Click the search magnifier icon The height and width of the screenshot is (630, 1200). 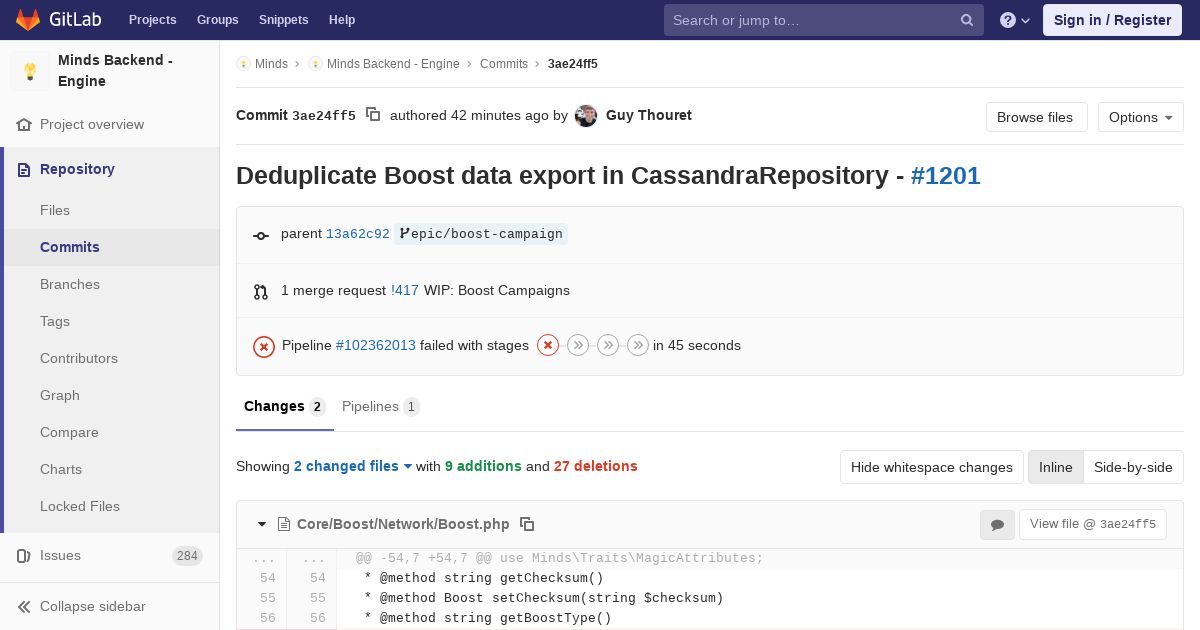pos(967,20)
